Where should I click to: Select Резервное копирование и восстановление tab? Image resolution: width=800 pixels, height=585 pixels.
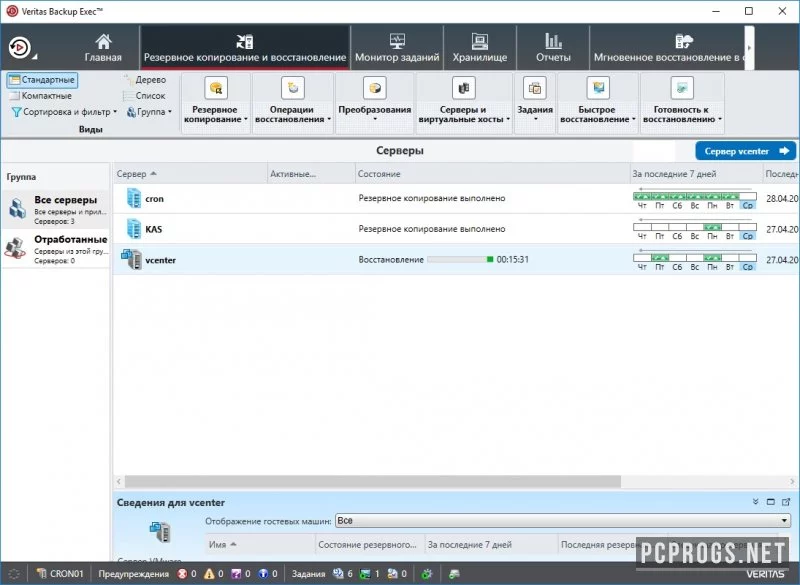click(x=245, y=48)
